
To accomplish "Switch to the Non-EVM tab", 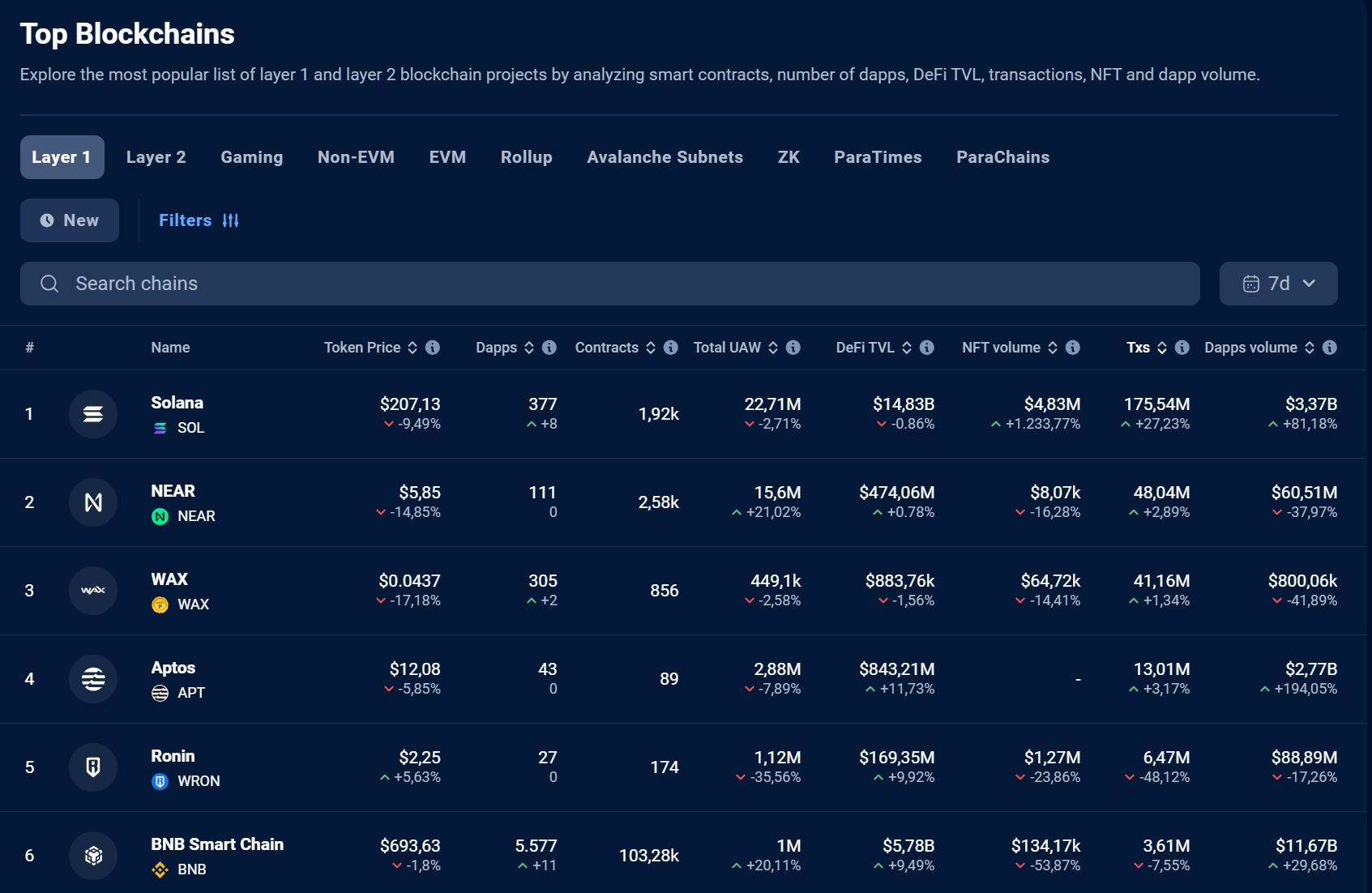I will point(356,157).
